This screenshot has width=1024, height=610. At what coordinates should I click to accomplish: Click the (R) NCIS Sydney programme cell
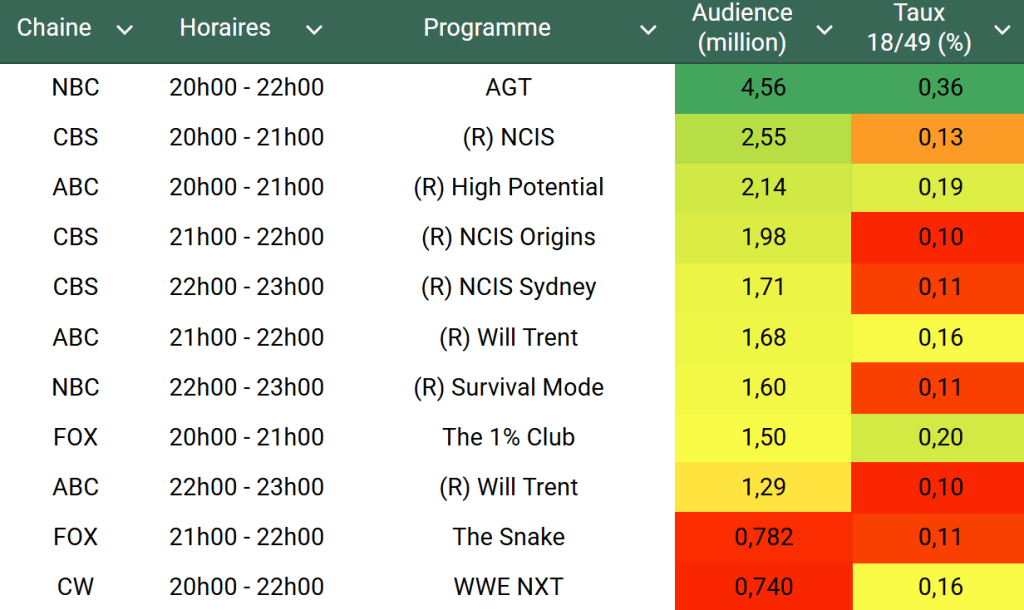(x=508, y=288)
